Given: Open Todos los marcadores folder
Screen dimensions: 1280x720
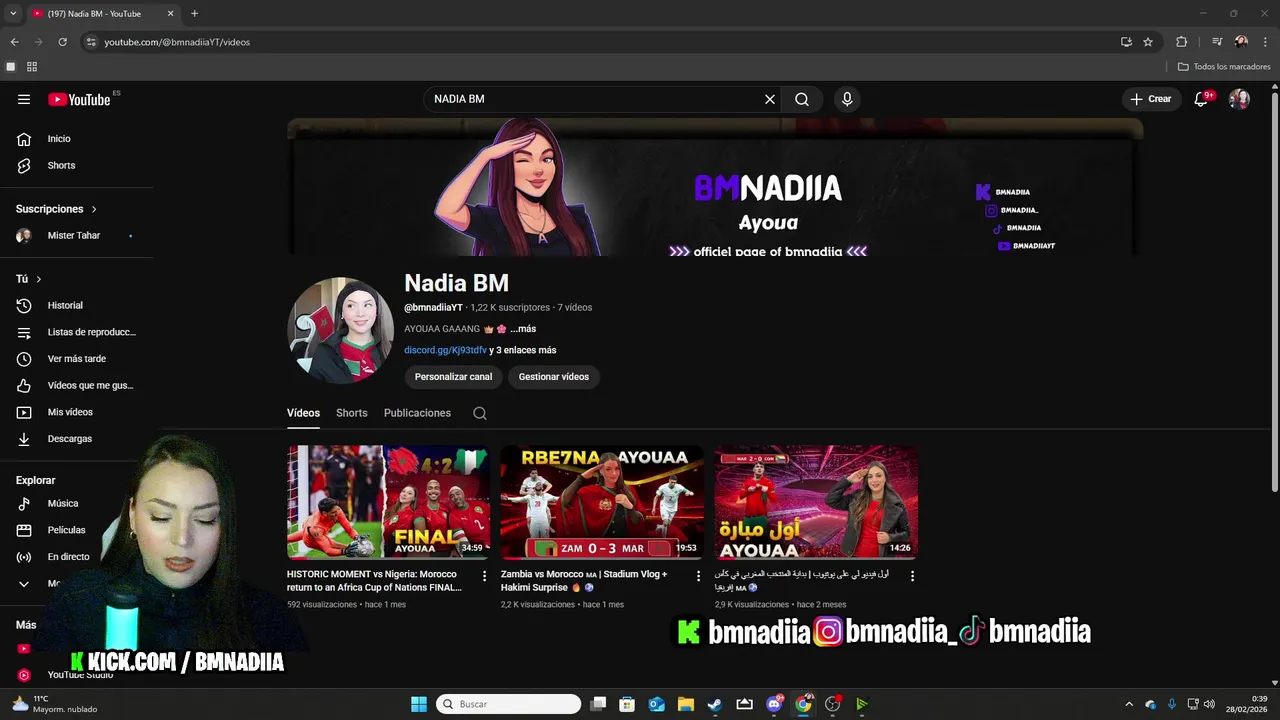Looking at the screenshot, I should [x=1224, y=67].
